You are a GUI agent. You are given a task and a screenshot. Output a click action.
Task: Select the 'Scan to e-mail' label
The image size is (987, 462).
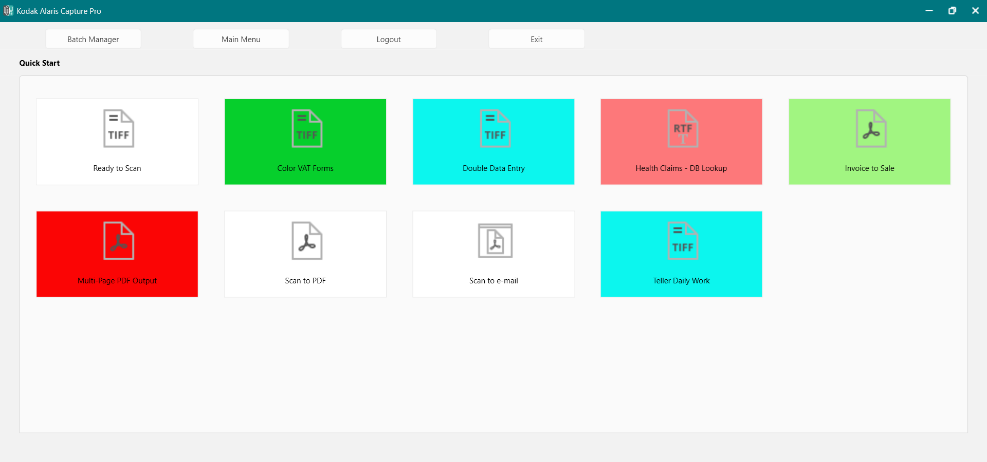pyautogui.click(x=494, y=281)
